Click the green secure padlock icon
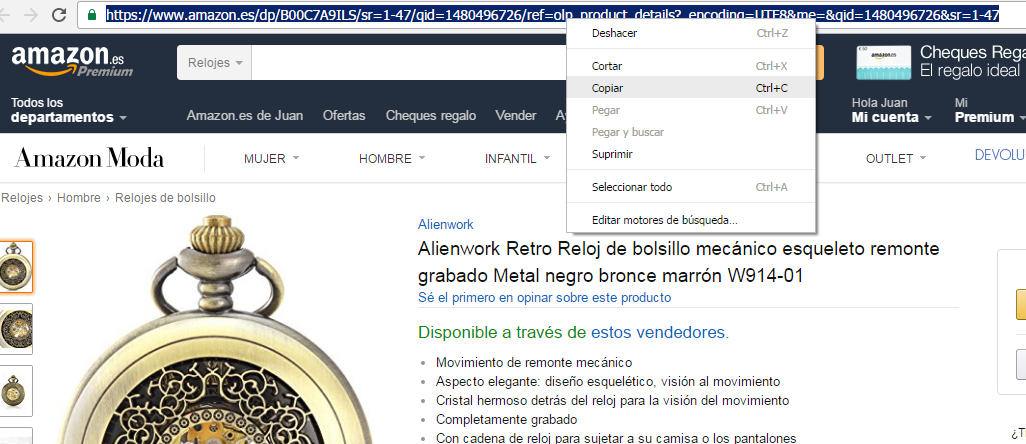1026x444 pixels. tap(92, 14)
